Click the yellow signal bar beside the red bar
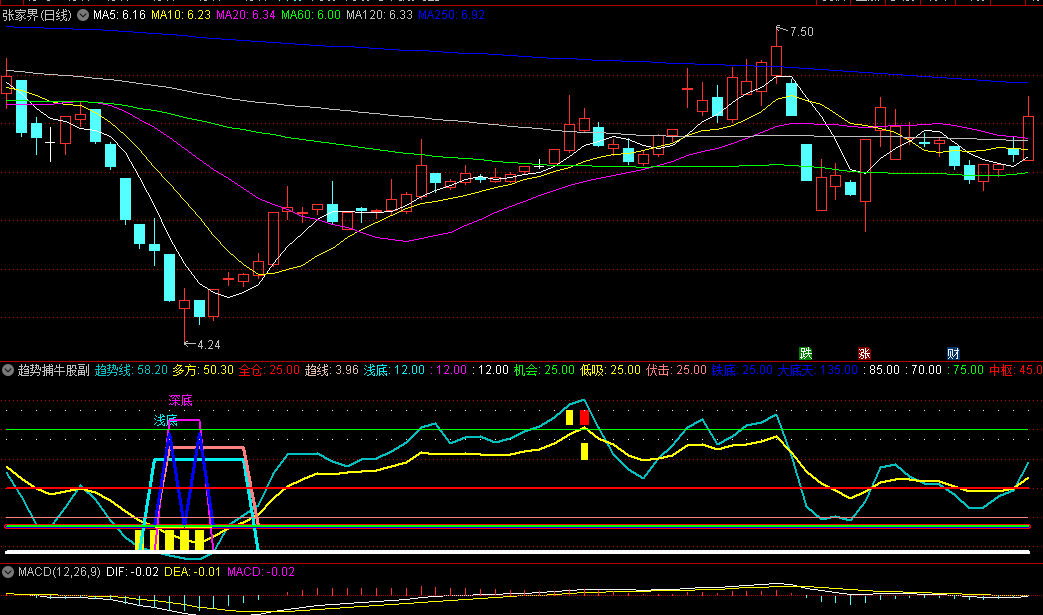This screenshot has height=615, width=1043. (x=569, y=418)
